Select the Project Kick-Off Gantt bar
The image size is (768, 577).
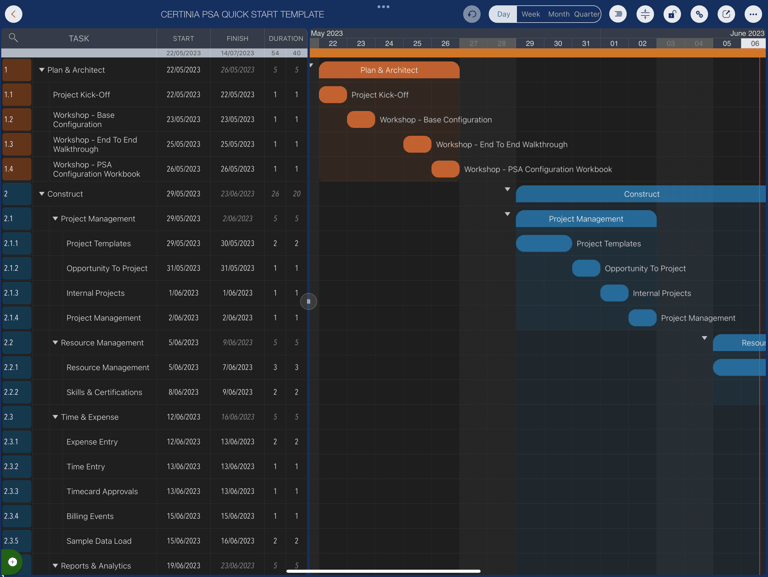[x=333, y=95]
